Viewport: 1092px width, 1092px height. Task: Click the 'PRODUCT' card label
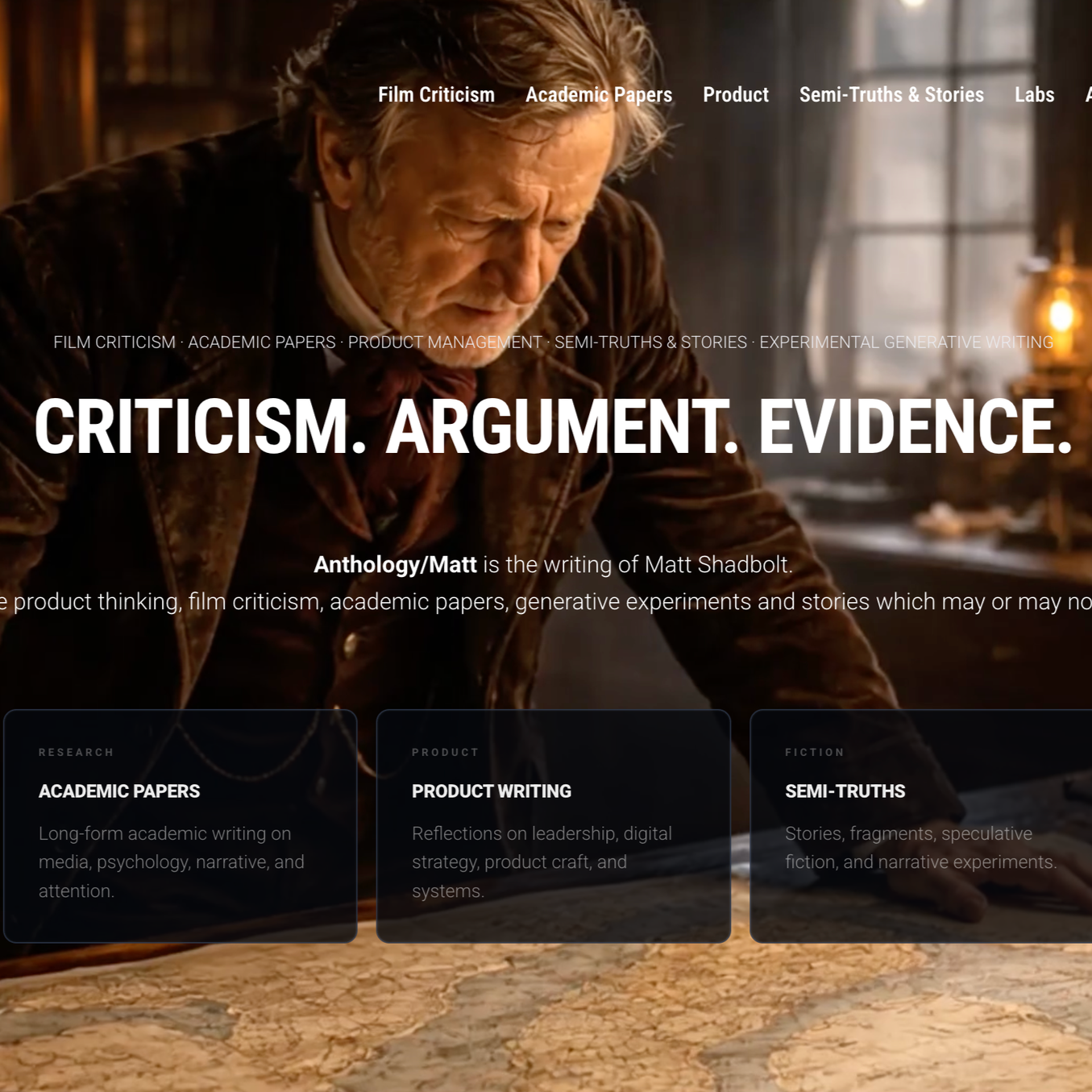pos(446,753)
